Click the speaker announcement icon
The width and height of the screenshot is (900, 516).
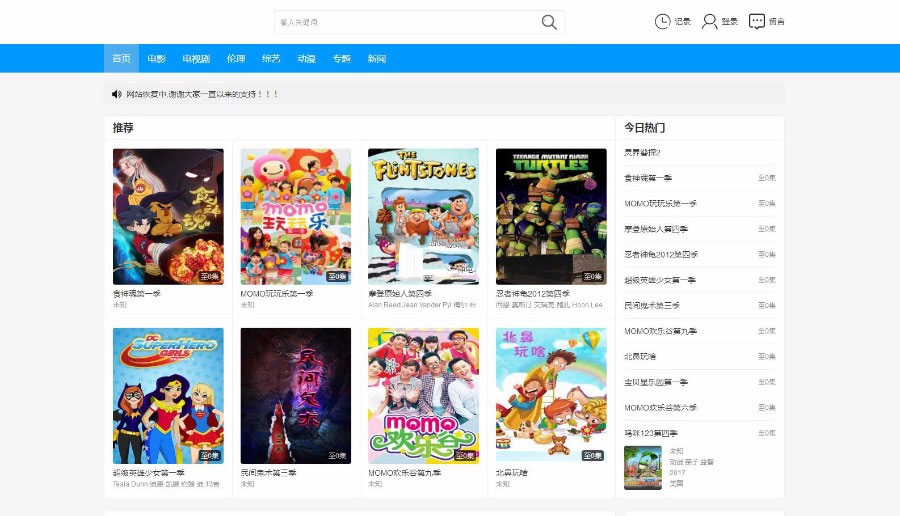pos(117,94)
